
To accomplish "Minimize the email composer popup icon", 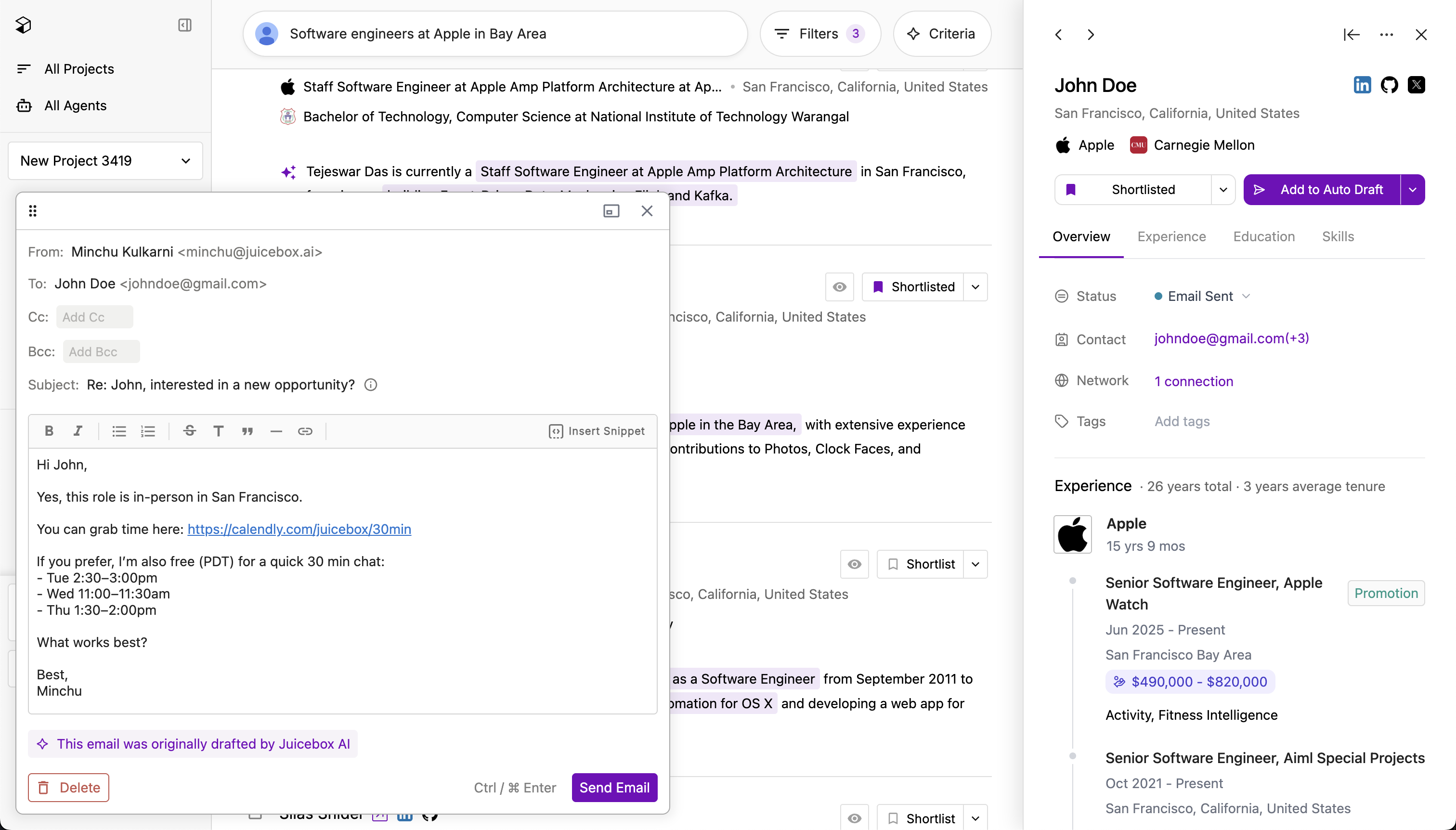I will click(x=611, y=211).
